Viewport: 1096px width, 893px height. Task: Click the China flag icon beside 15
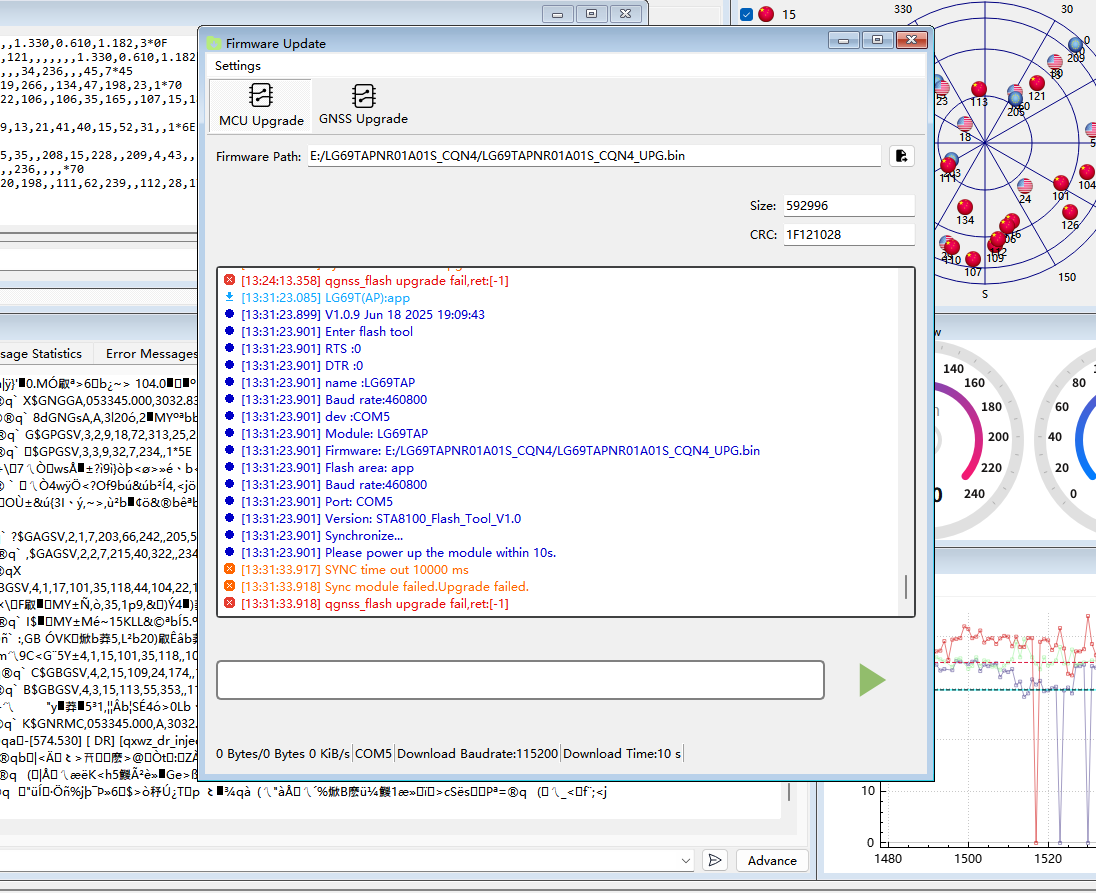tap(766, 14)
